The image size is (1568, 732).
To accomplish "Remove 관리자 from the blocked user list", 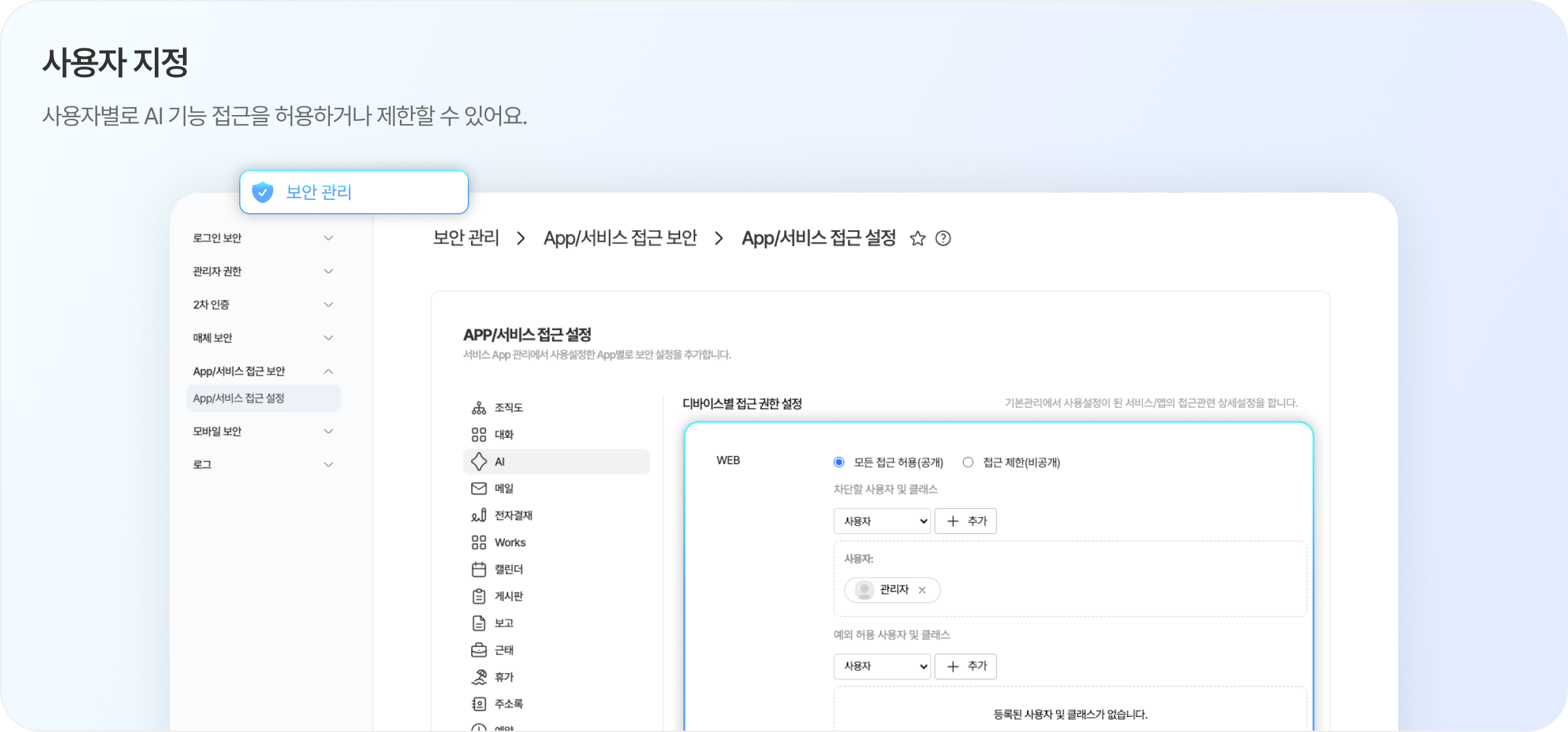I will click(923, 590).
